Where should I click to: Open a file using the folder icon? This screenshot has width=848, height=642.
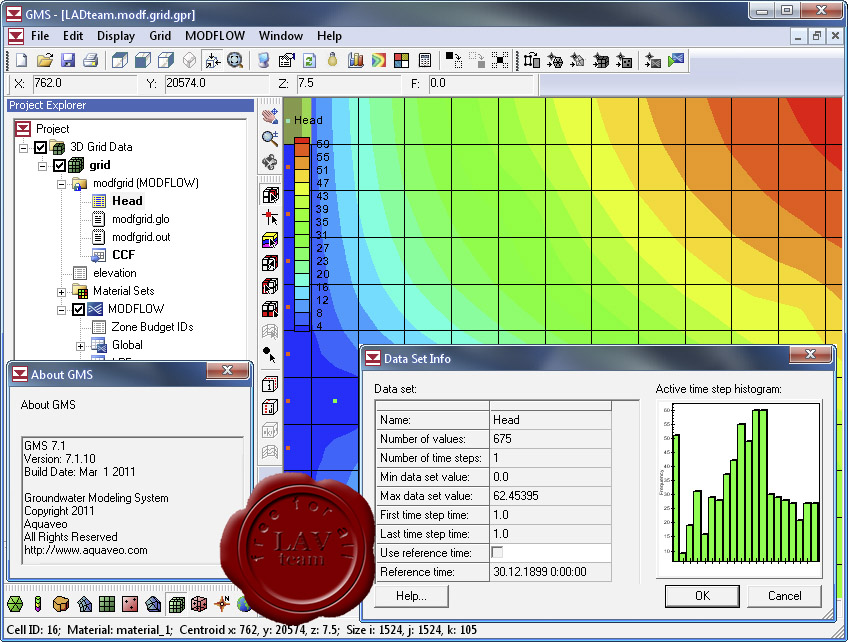[45, 60]
